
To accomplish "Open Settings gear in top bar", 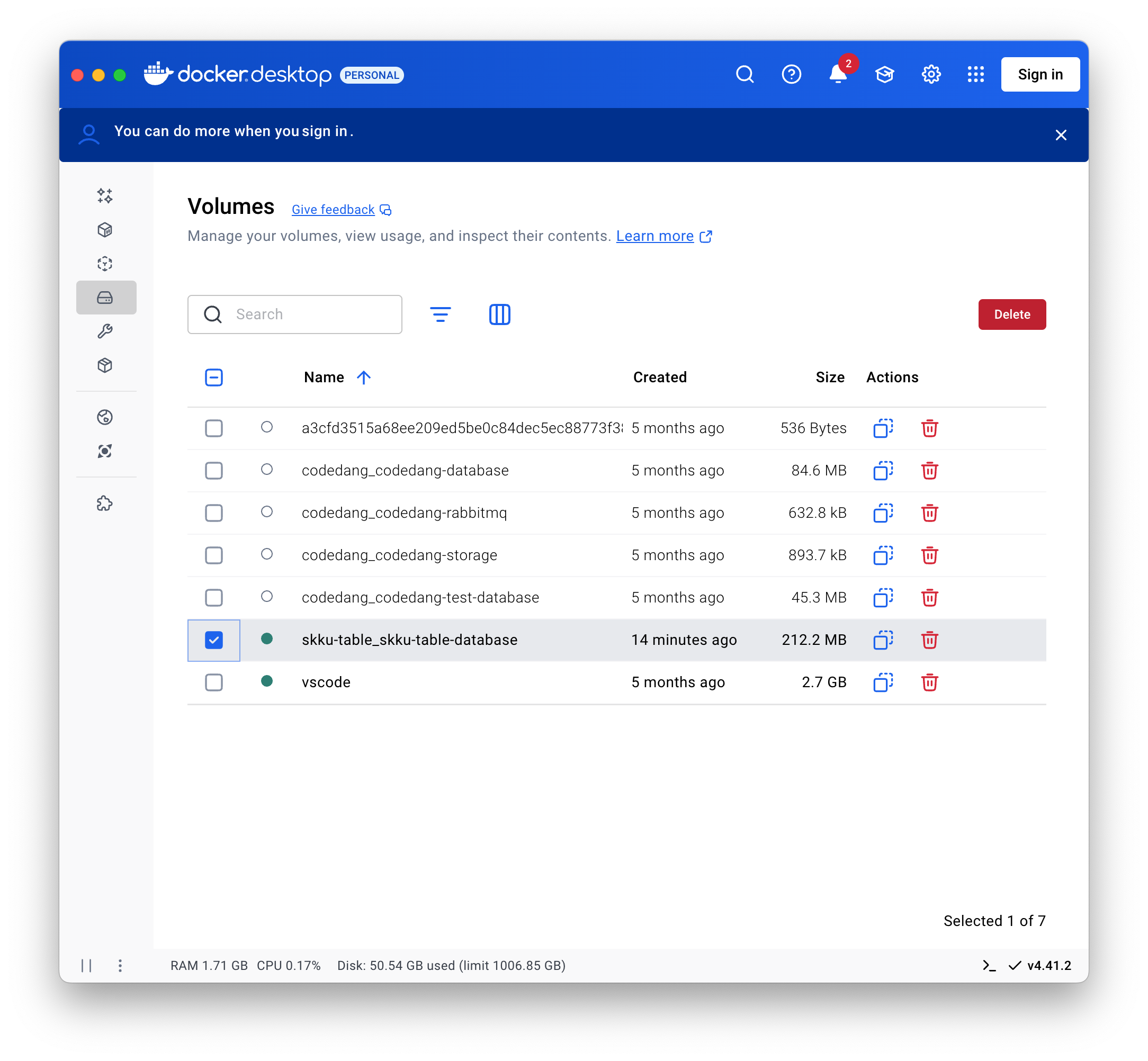I will pos(931,75).
